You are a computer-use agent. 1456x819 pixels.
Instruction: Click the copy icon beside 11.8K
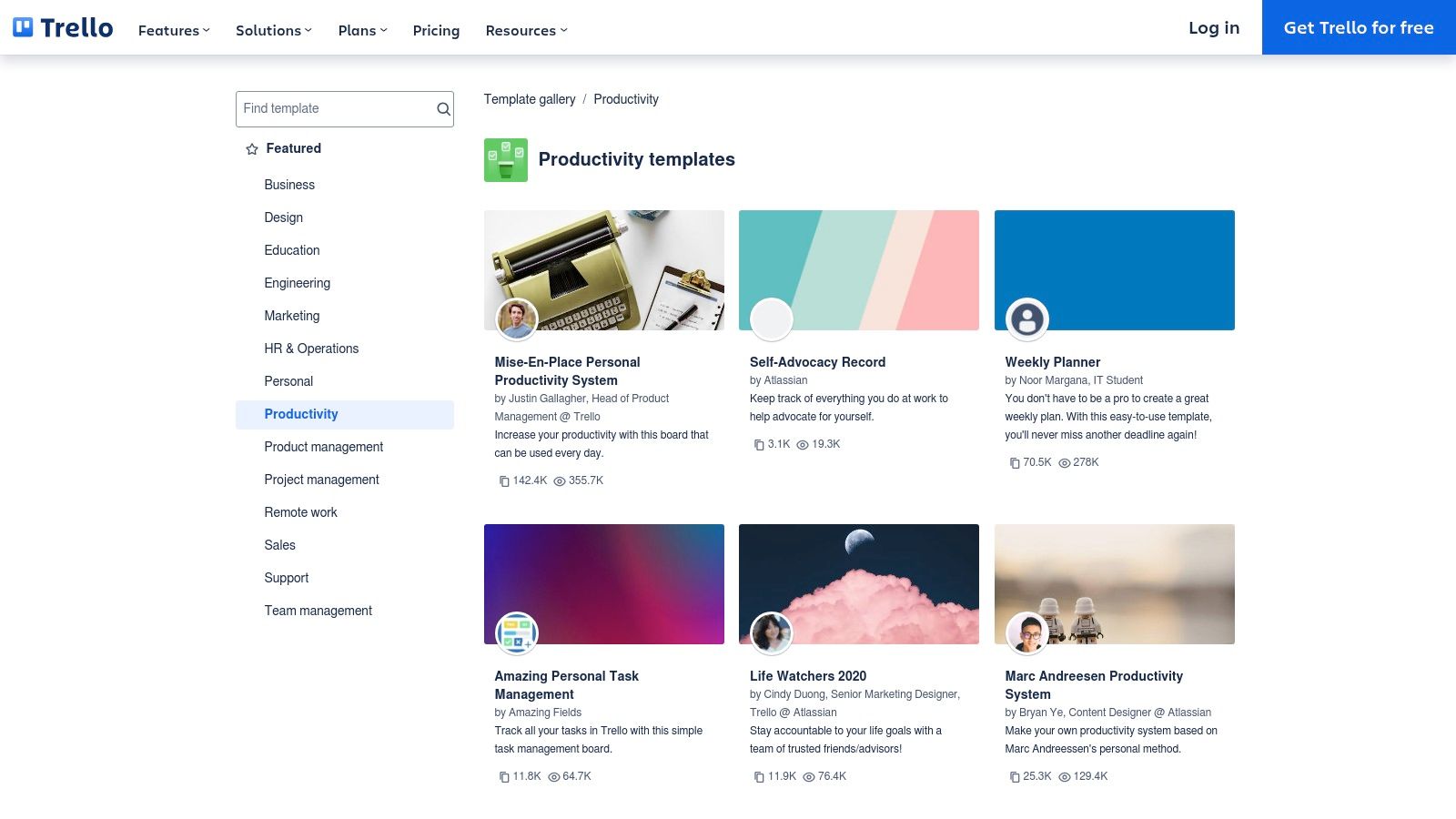pos(504,777)
